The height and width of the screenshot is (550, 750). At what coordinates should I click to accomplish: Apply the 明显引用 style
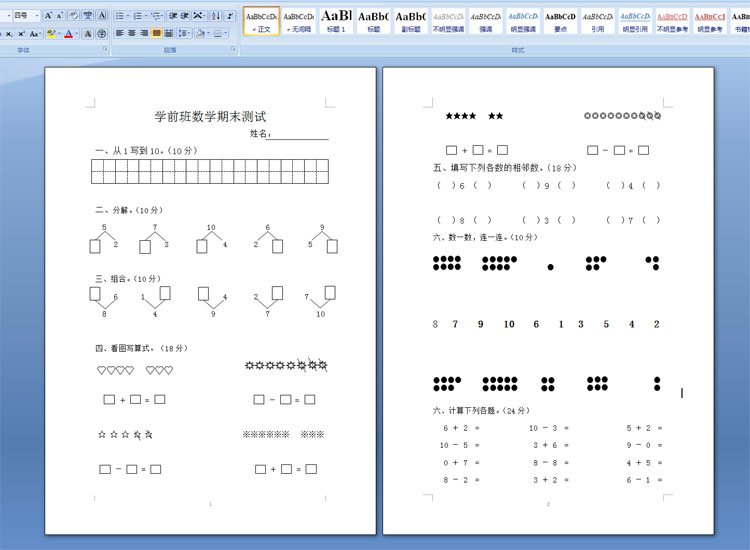click(635, 21)
